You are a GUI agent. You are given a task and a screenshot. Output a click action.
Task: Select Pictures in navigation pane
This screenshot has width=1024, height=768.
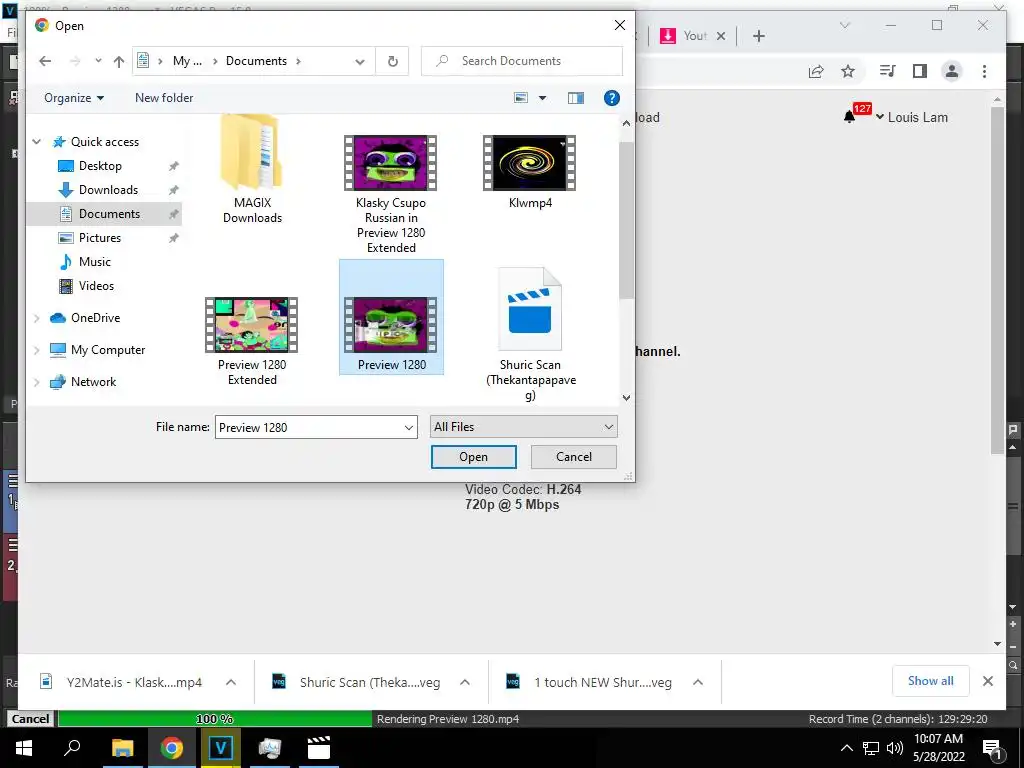[x=99, y=238]
